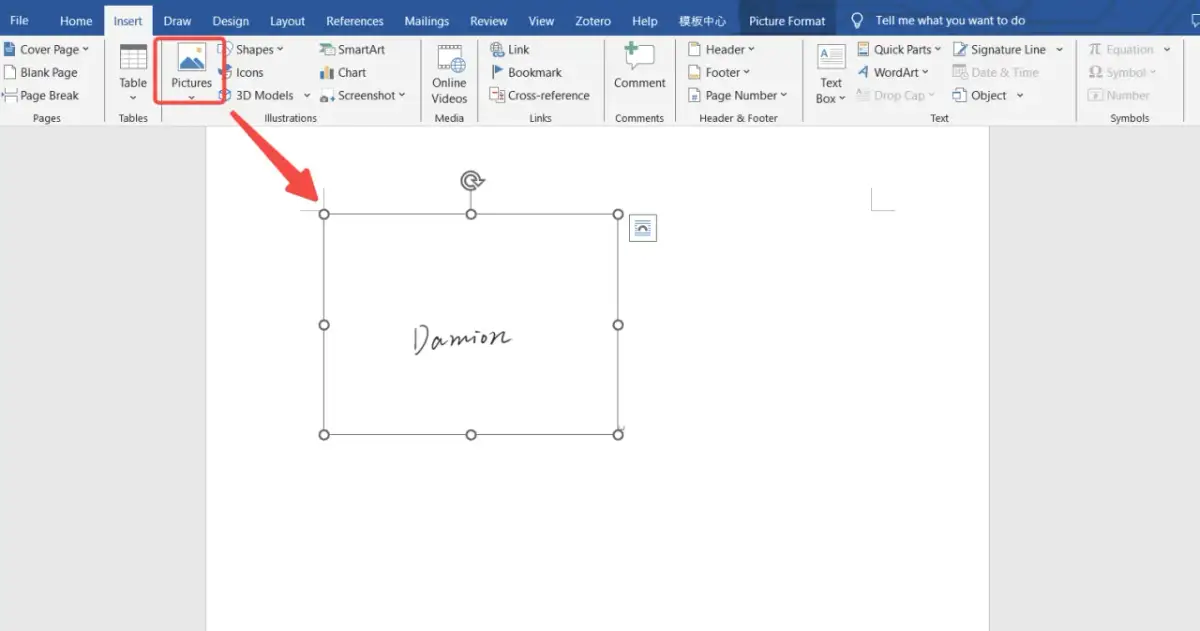The width and height of the screenshot is (1200, 631).
Task: Click the Layout Options icon beside picture
Action: click(642, 229)
